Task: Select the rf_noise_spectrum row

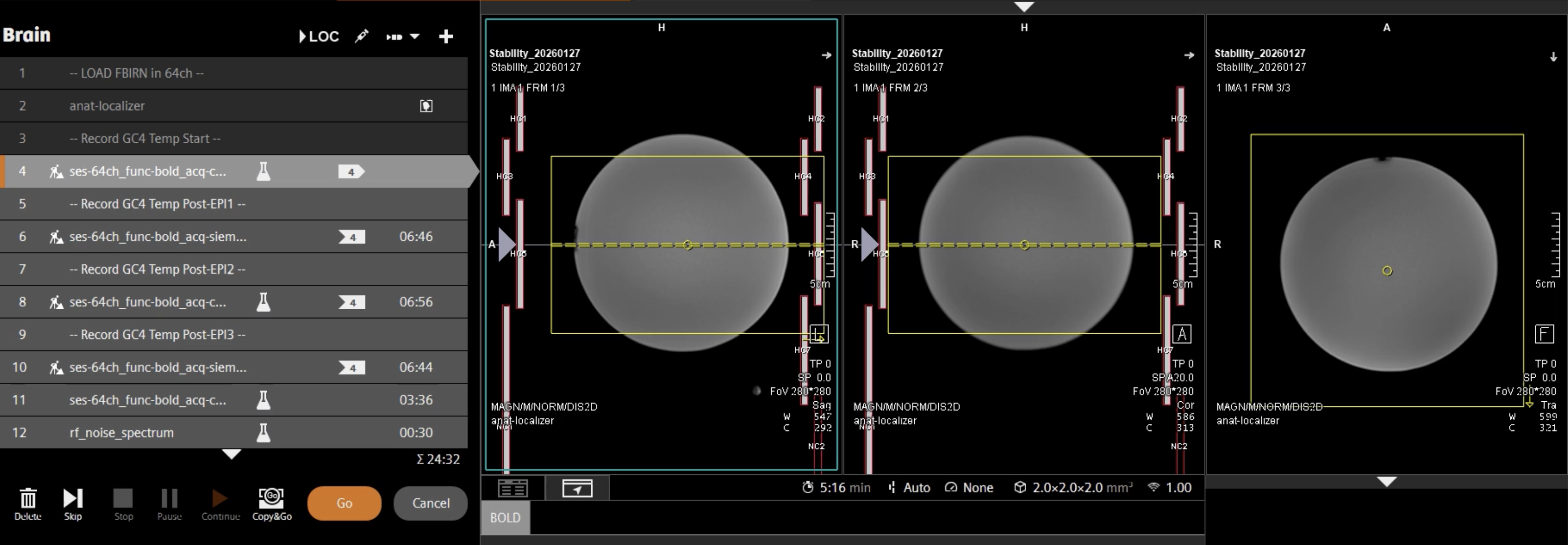Action: pyautogui.click(x=234, y=433)
